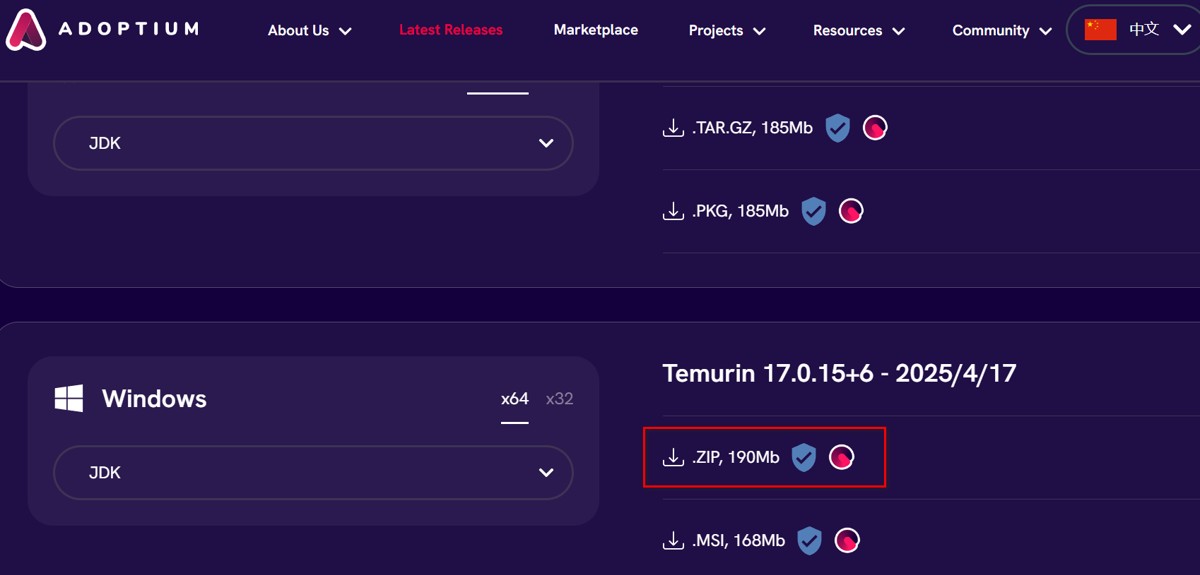Open the upper JDK package type dropdown
The image size is (1200, 575).
click(x=313, y=143)
